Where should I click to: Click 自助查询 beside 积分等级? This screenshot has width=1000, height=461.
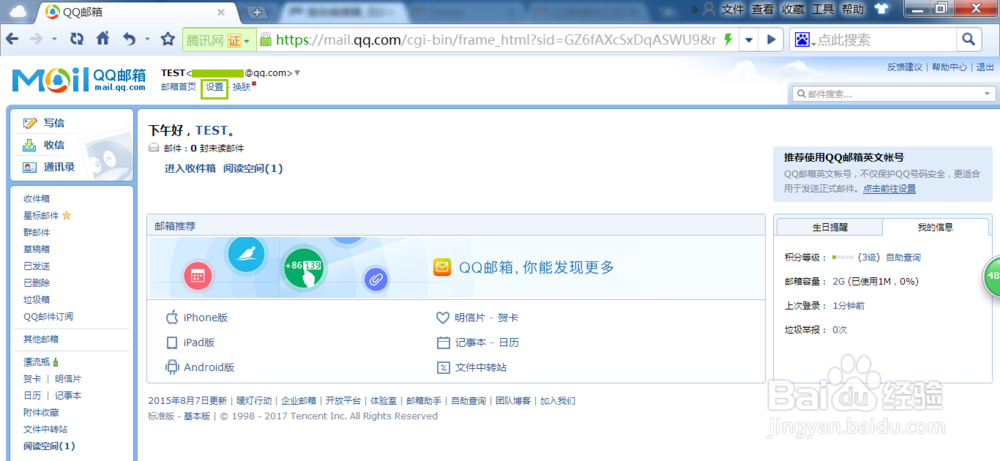click(x=903, y=258)
